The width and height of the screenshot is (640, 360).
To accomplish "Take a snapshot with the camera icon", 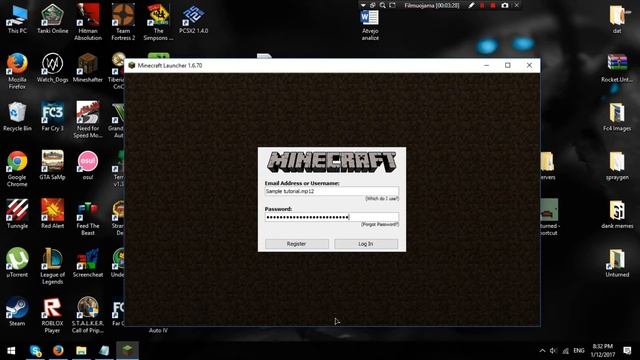I will [505, 5].
